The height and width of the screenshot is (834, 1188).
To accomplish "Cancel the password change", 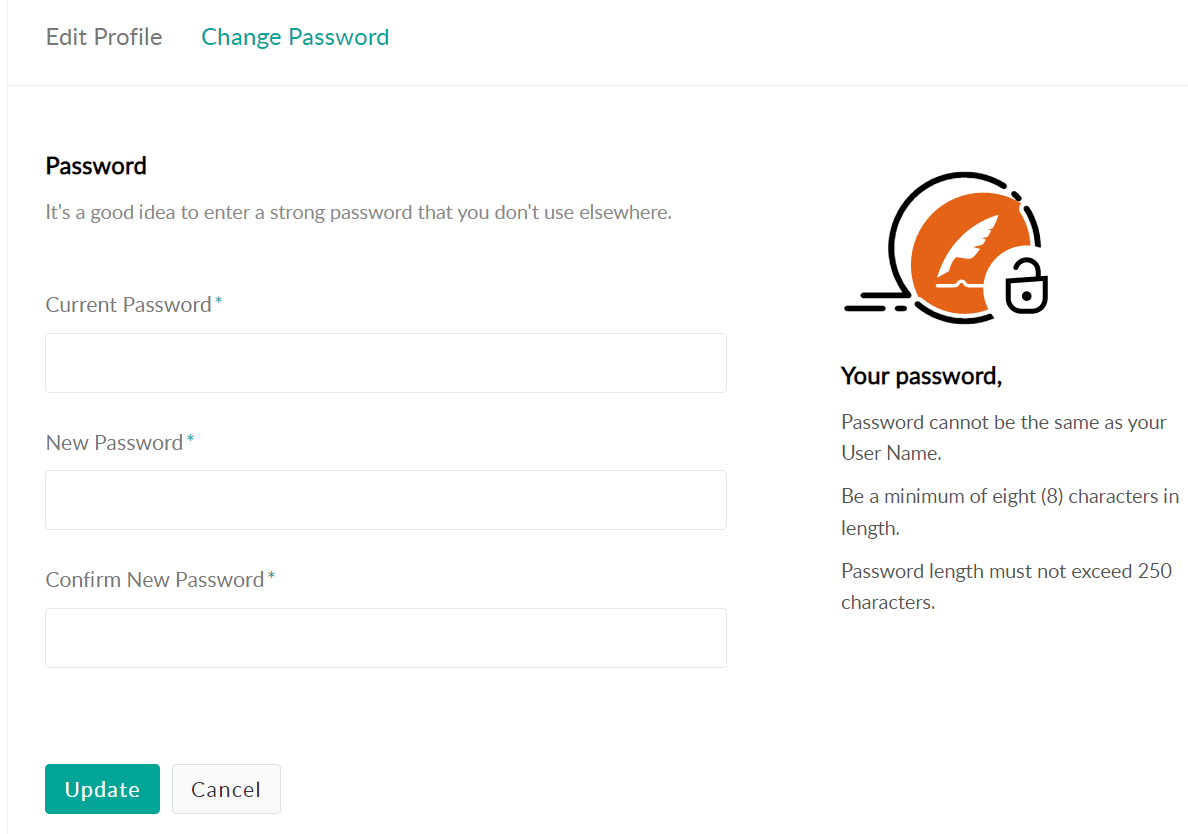I will [226, 789].
